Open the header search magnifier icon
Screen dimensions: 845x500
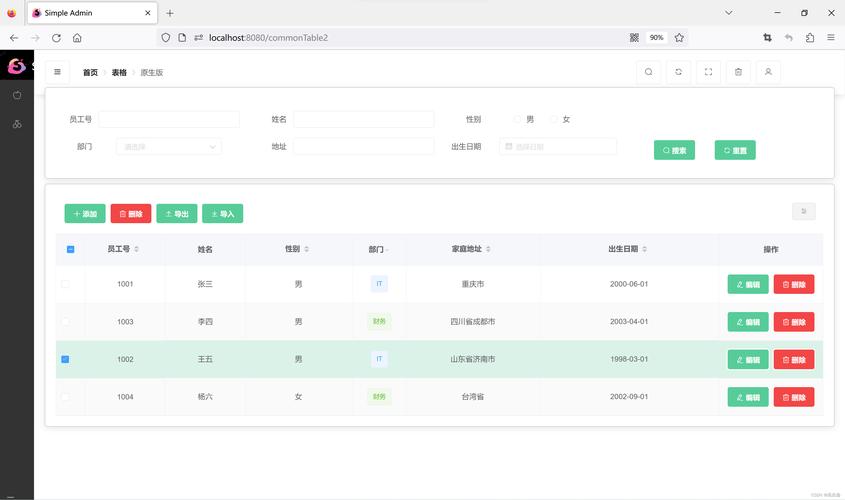tap(648, 72)
